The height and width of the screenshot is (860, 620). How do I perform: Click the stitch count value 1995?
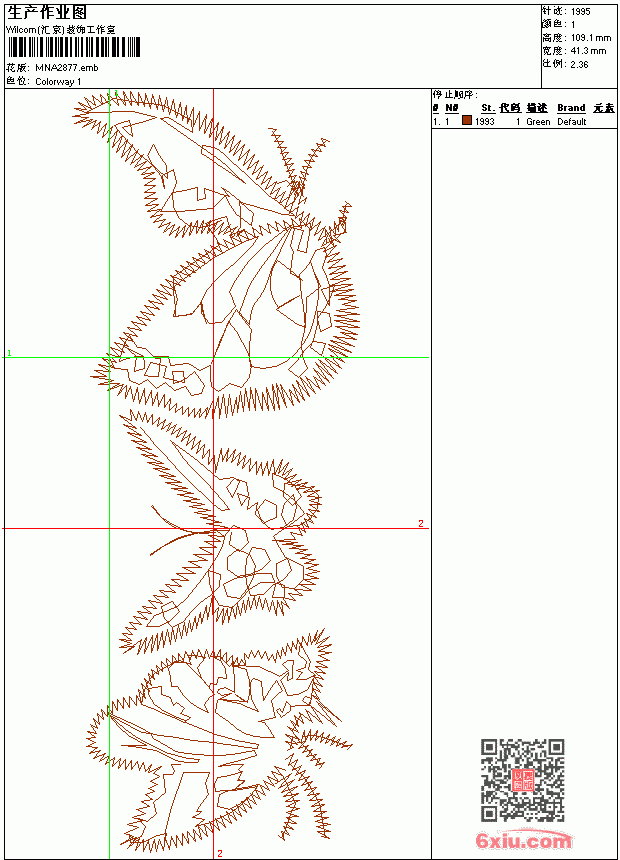point(580,12)
